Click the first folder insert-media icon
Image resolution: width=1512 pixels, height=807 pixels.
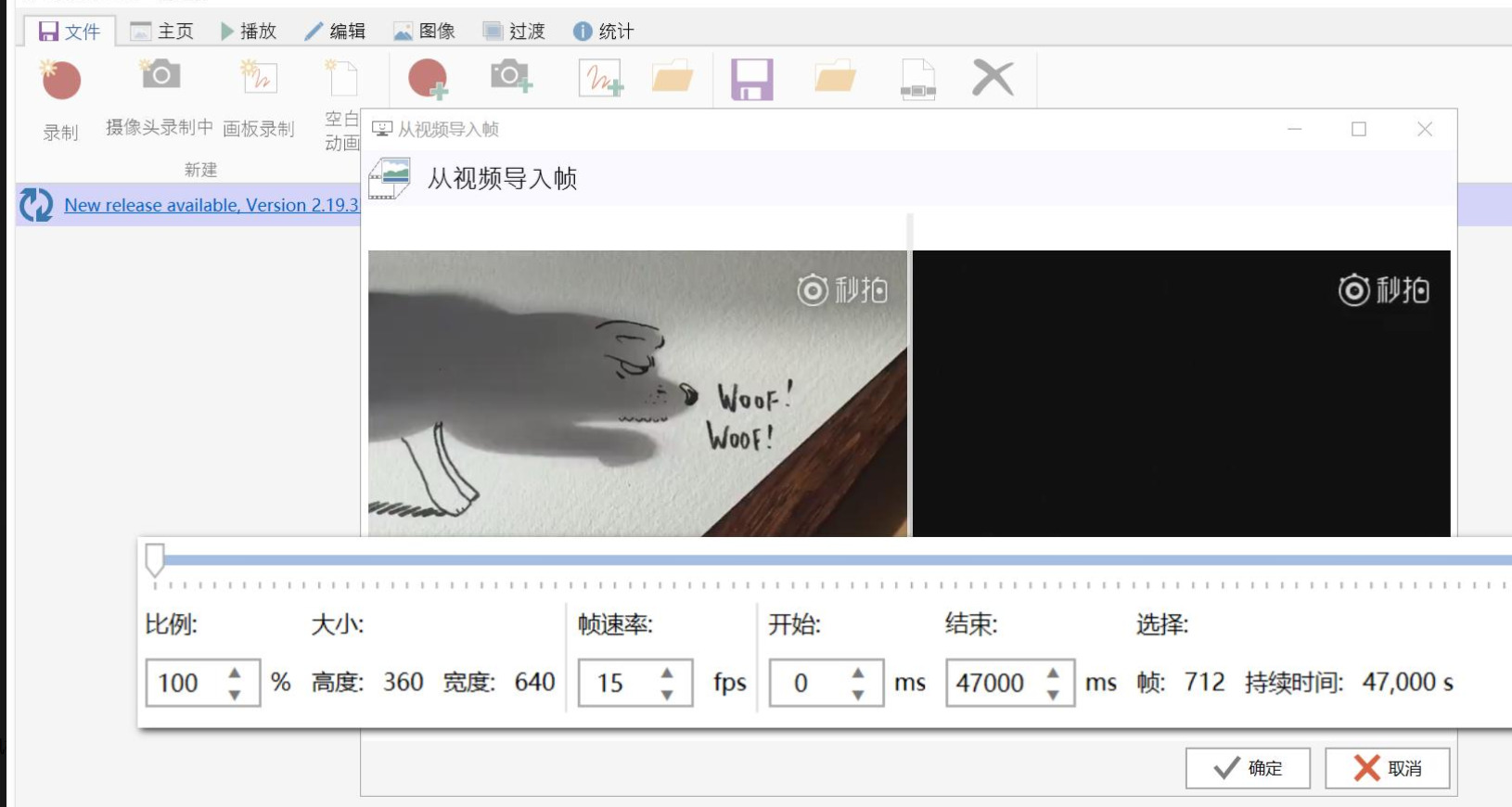coord(673,77)
